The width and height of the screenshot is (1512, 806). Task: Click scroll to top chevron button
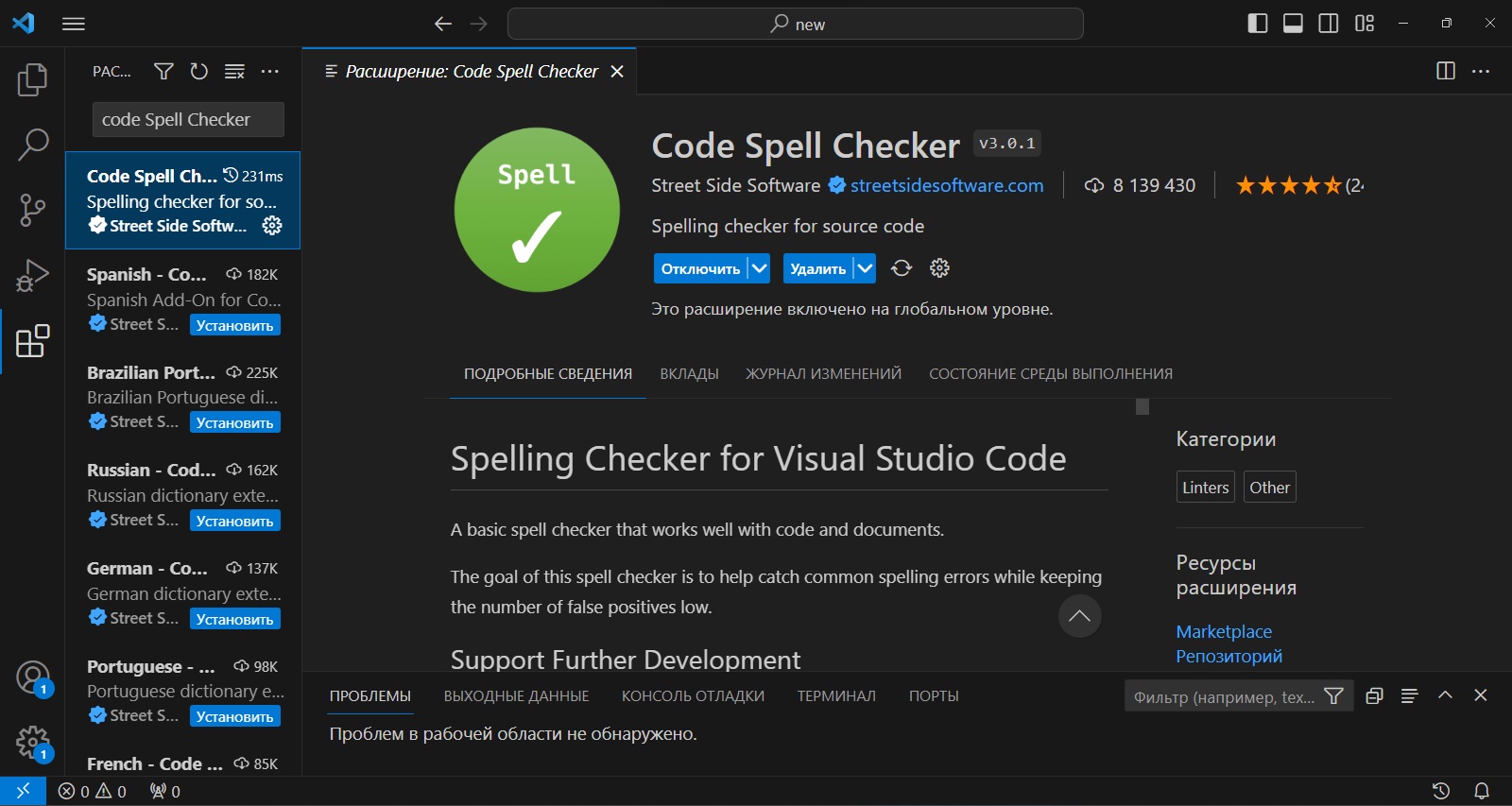pos(1079,616)
